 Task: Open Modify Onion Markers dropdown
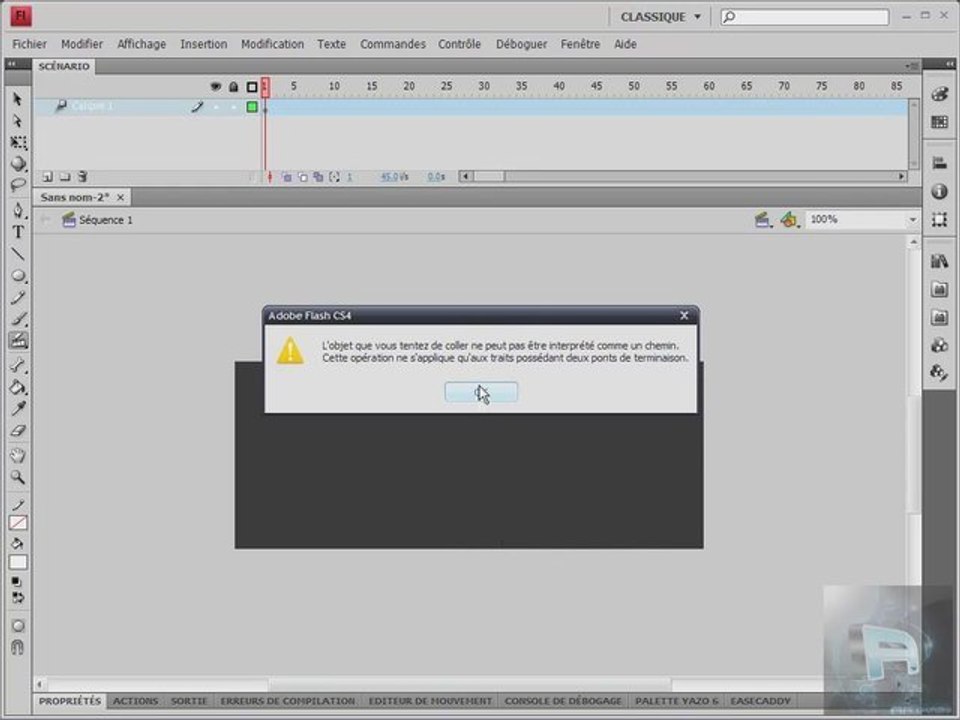pos(334,177)
